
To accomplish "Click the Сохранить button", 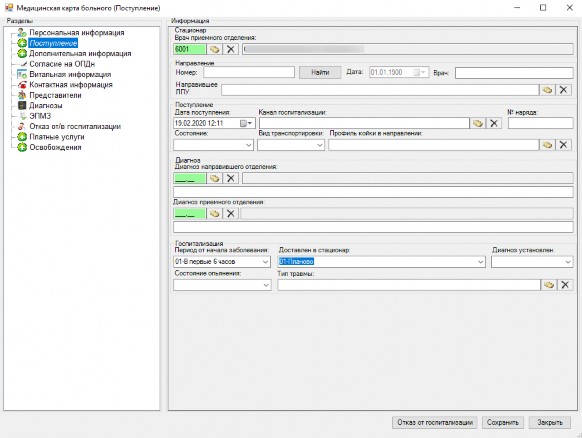I will [x=503, y=422].
